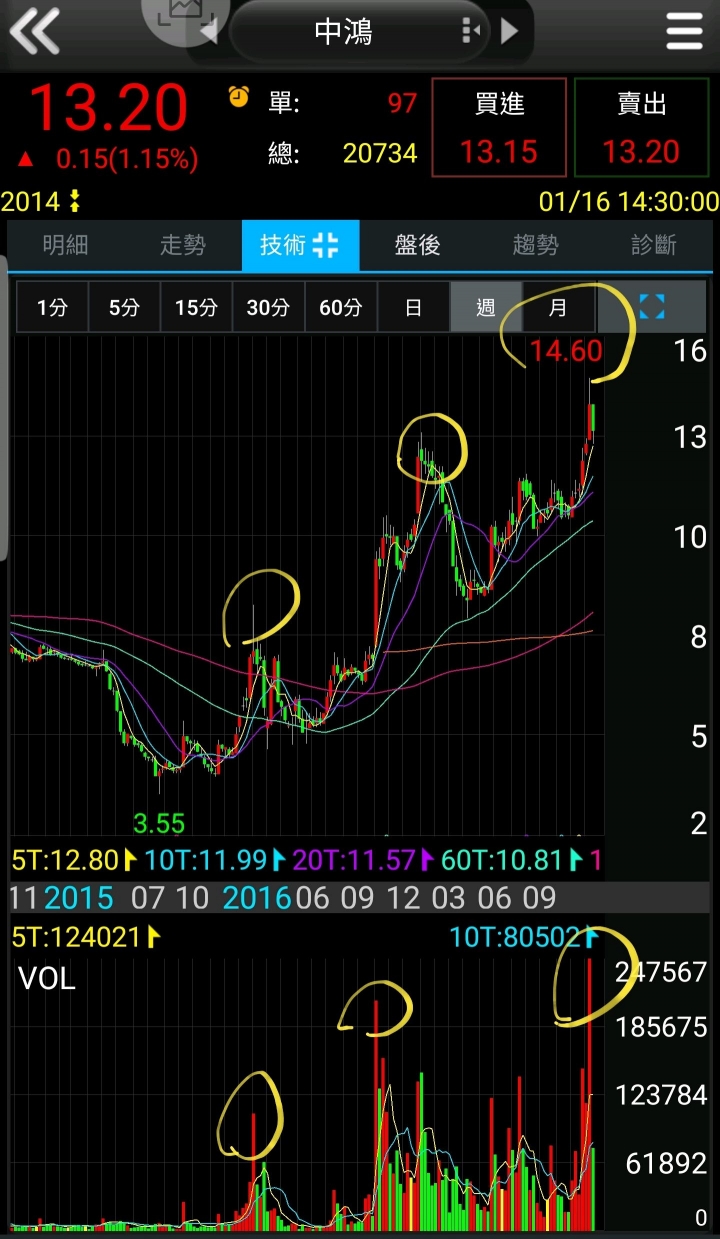The height and width of the screenshot is (1239, 720).
Task: Select the 5分 chart interval
Action: point(124,307)
